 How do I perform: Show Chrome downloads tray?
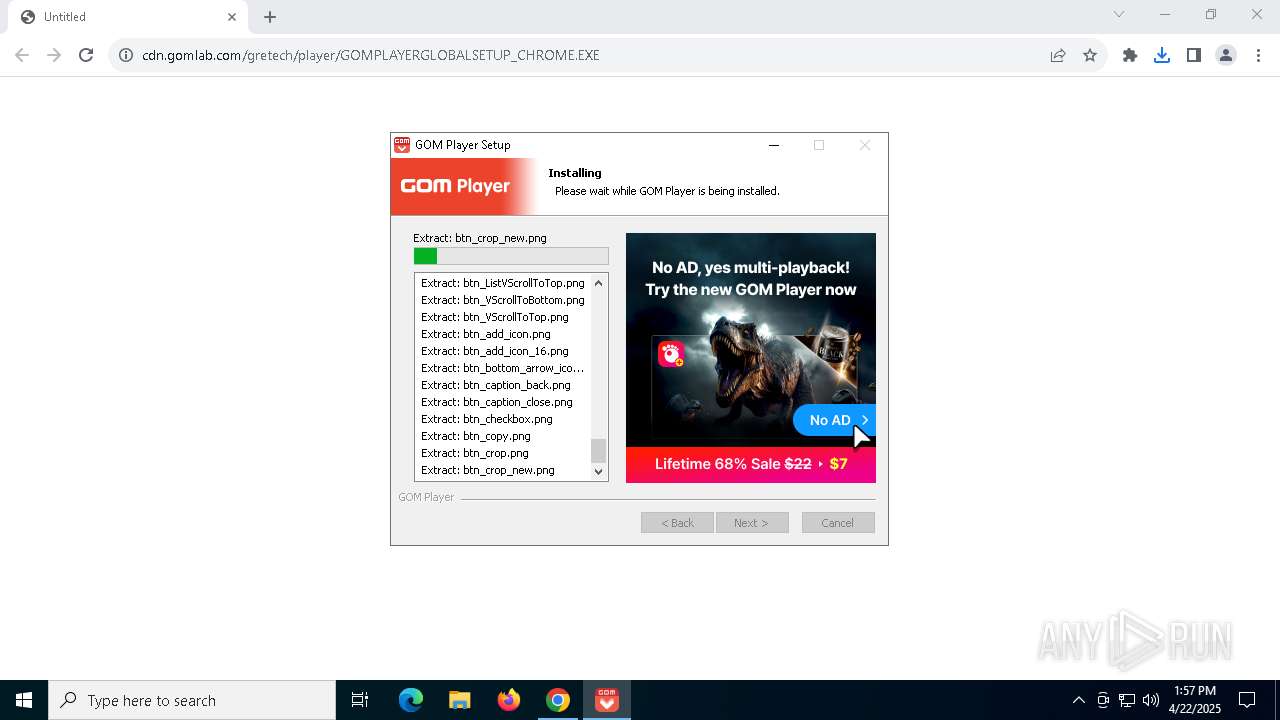(1162, 55)
